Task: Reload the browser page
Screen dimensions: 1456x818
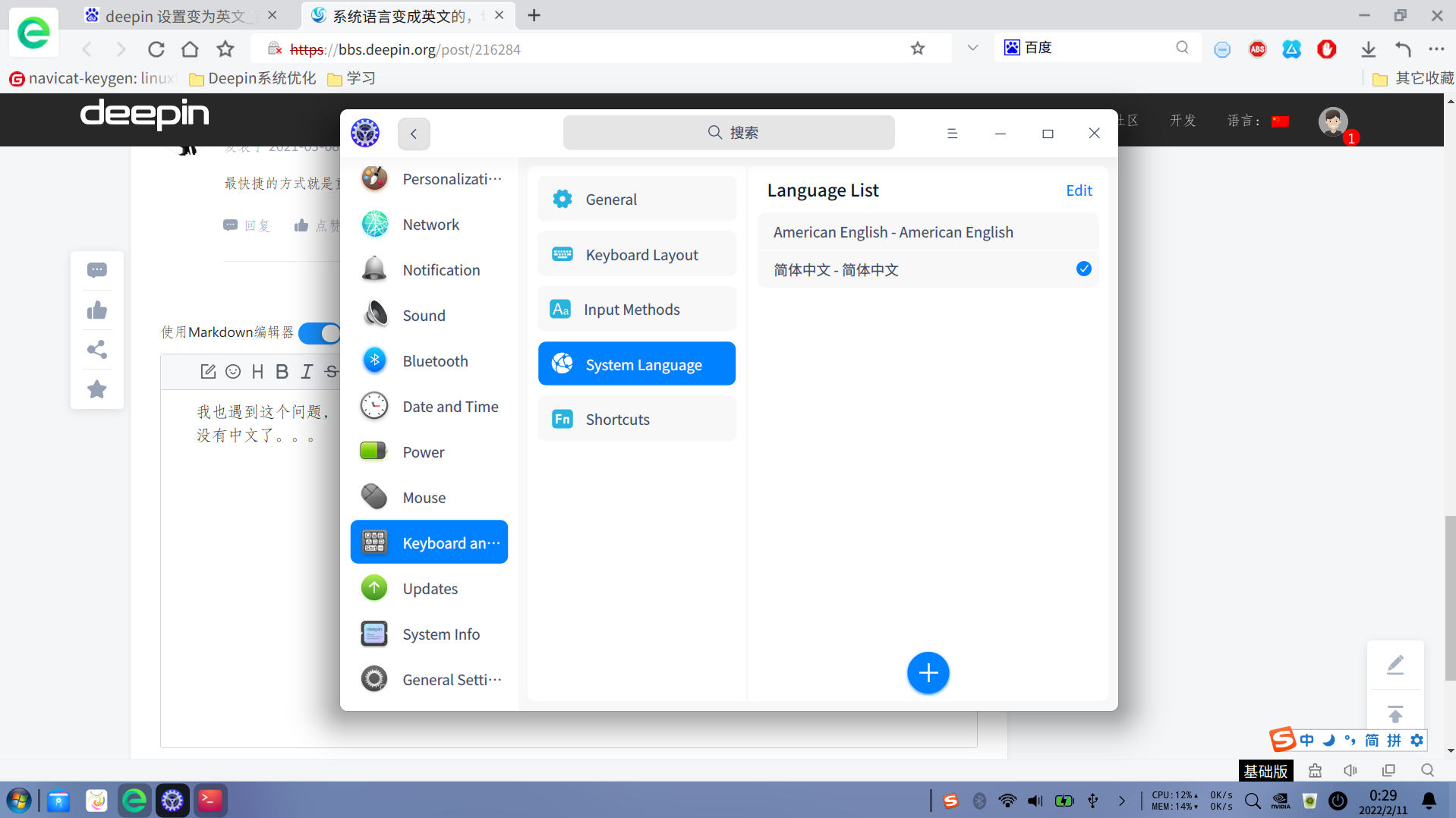Action: [x=156, y=49]
